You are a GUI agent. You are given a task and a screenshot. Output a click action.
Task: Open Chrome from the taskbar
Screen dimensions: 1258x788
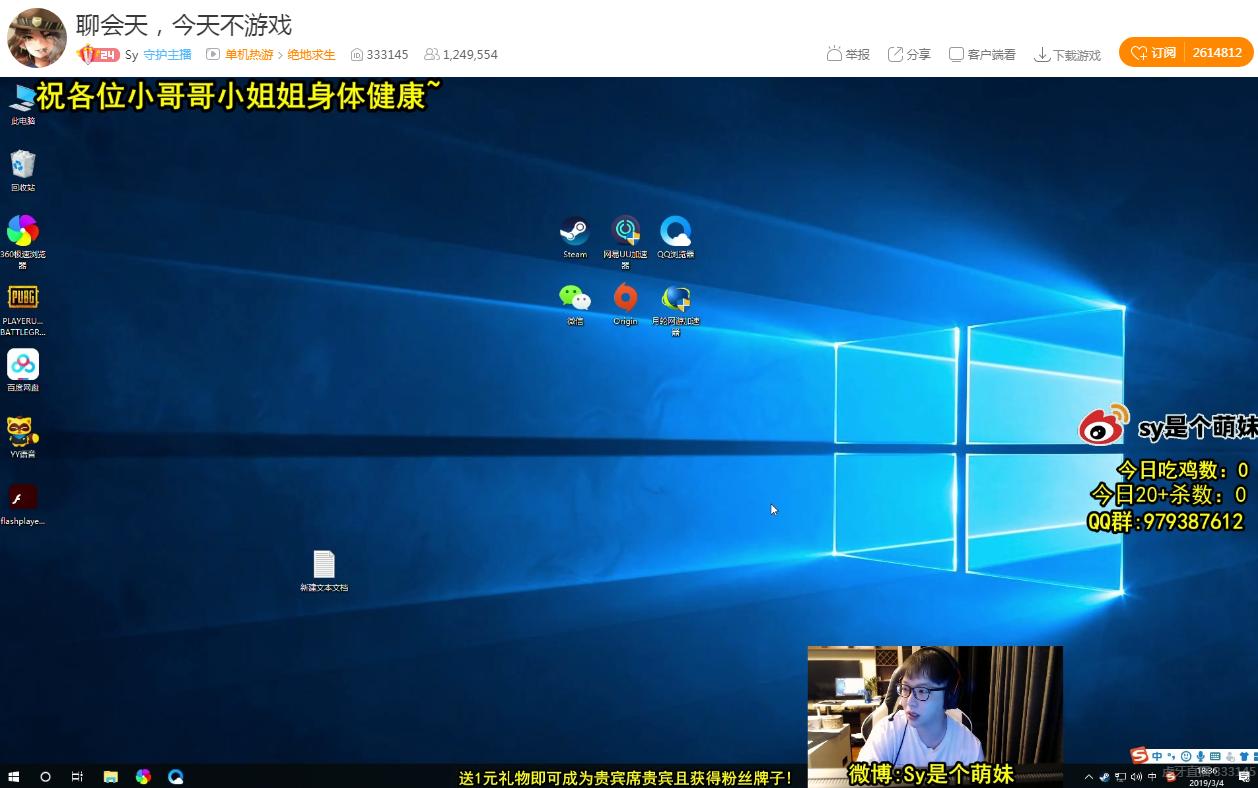[143, 776]
